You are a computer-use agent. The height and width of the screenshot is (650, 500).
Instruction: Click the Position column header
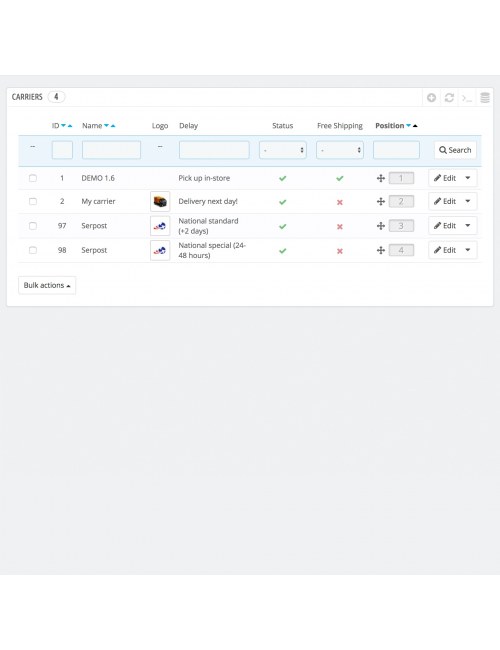point(390,126)
